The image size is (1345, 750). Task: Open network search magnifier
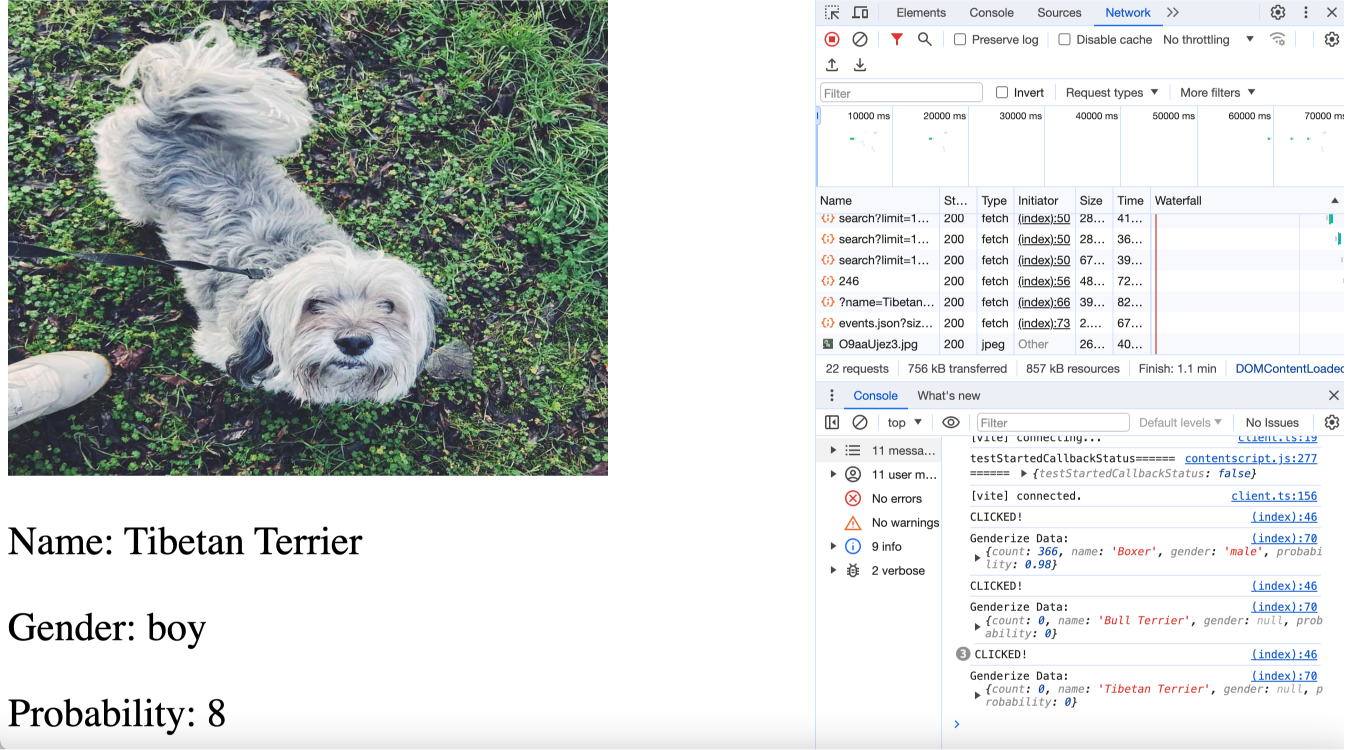pos(925,39)
